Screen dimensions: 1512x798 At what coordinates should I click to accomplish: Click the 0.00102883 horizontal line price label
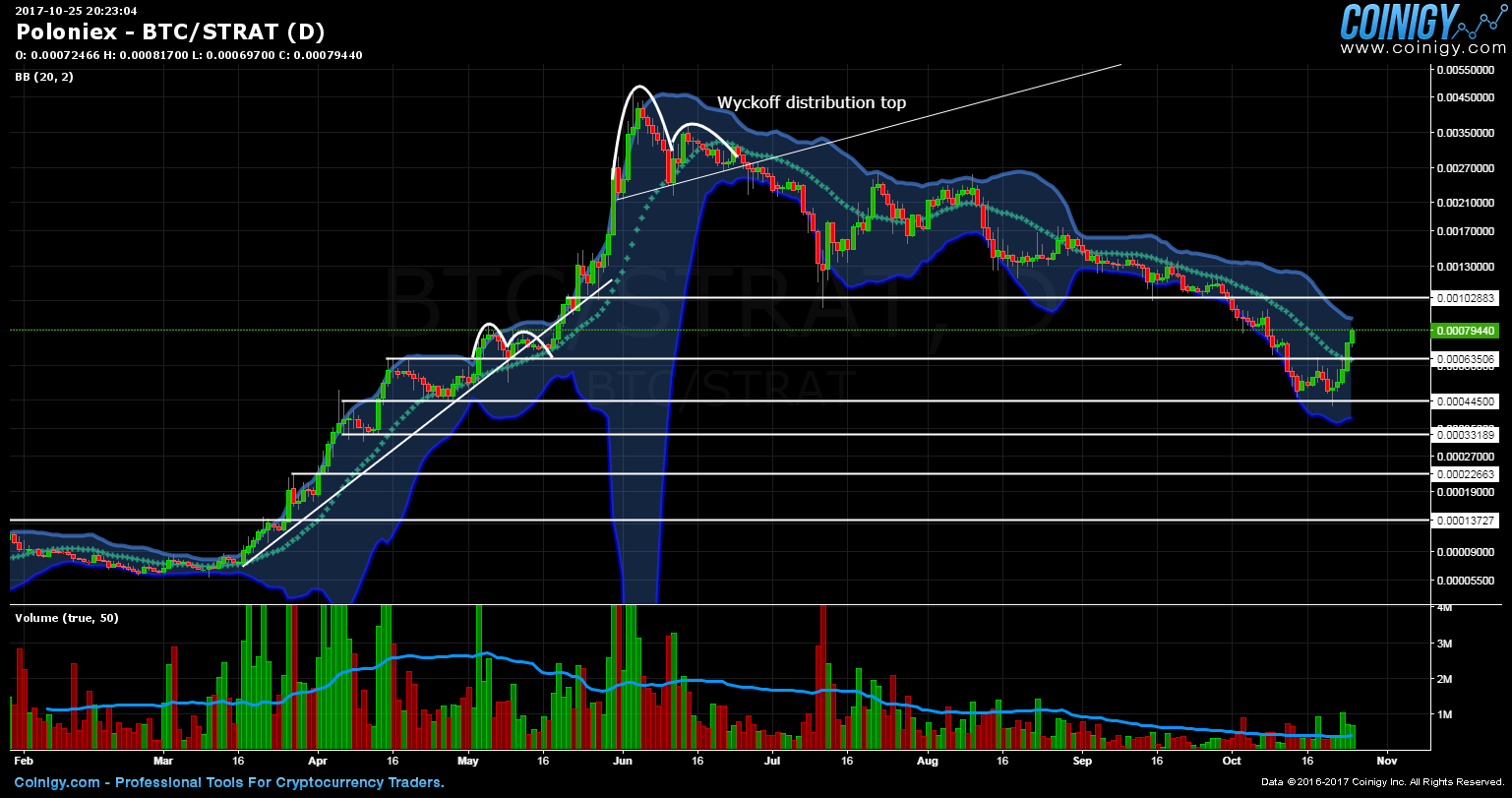(1466, 297)
